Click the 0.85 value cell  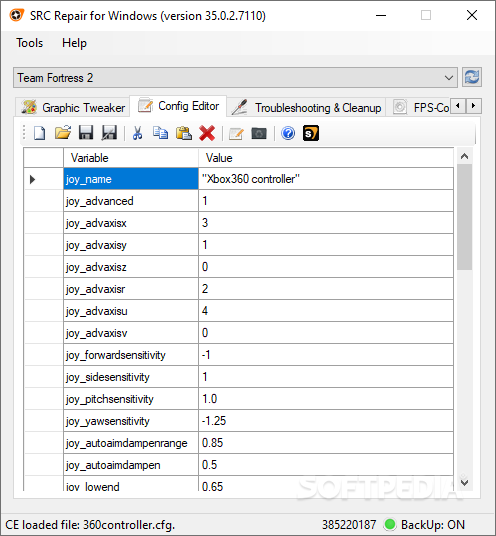(x=326, y=443)
